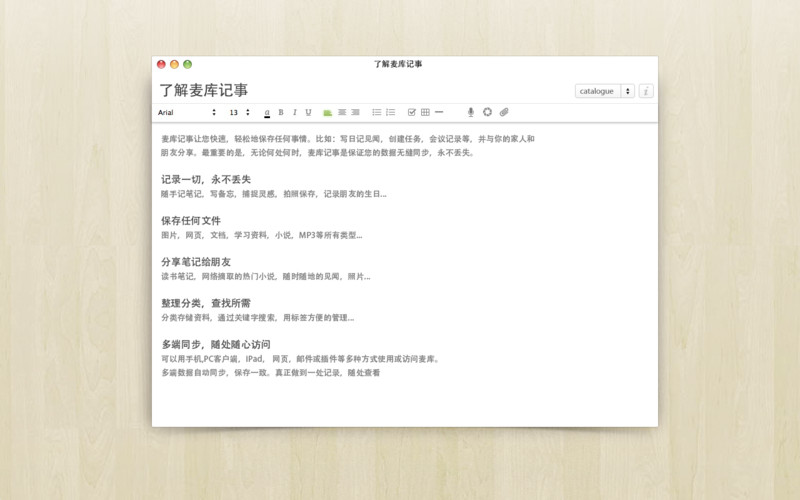Insert a horizontal divider line
Image resolution: width=800 pixels, height=500 pixels.
[x=439, y=112]
